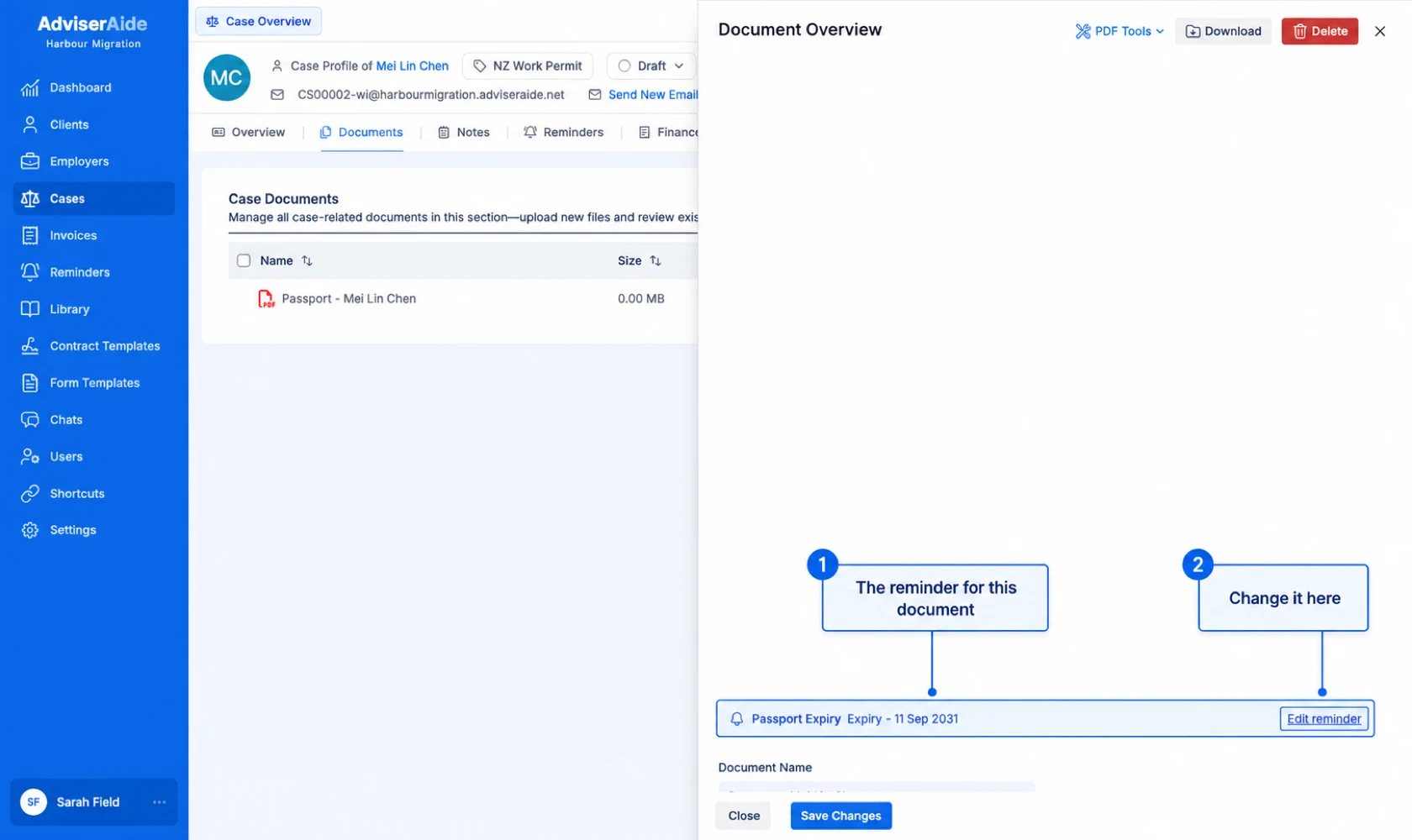Click the Document Name input field

(877, 787)
